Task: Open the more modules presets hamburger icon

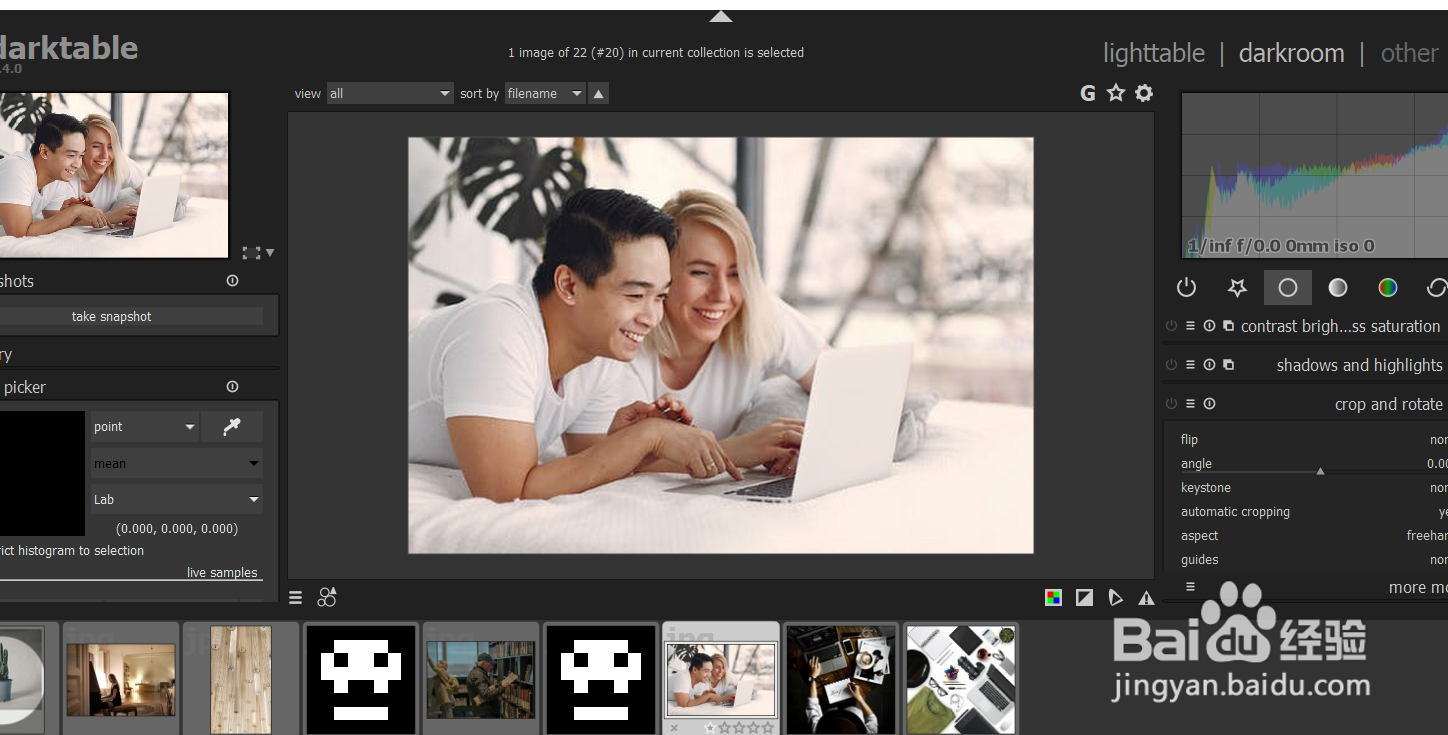Action: 1190,587
